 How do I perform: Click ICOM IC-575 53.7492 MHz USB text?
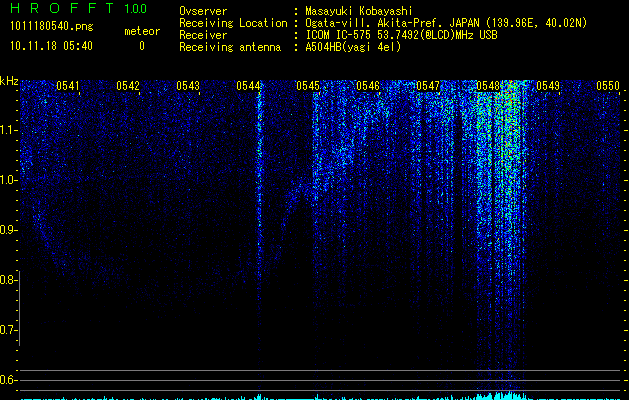tap(401, 35)
